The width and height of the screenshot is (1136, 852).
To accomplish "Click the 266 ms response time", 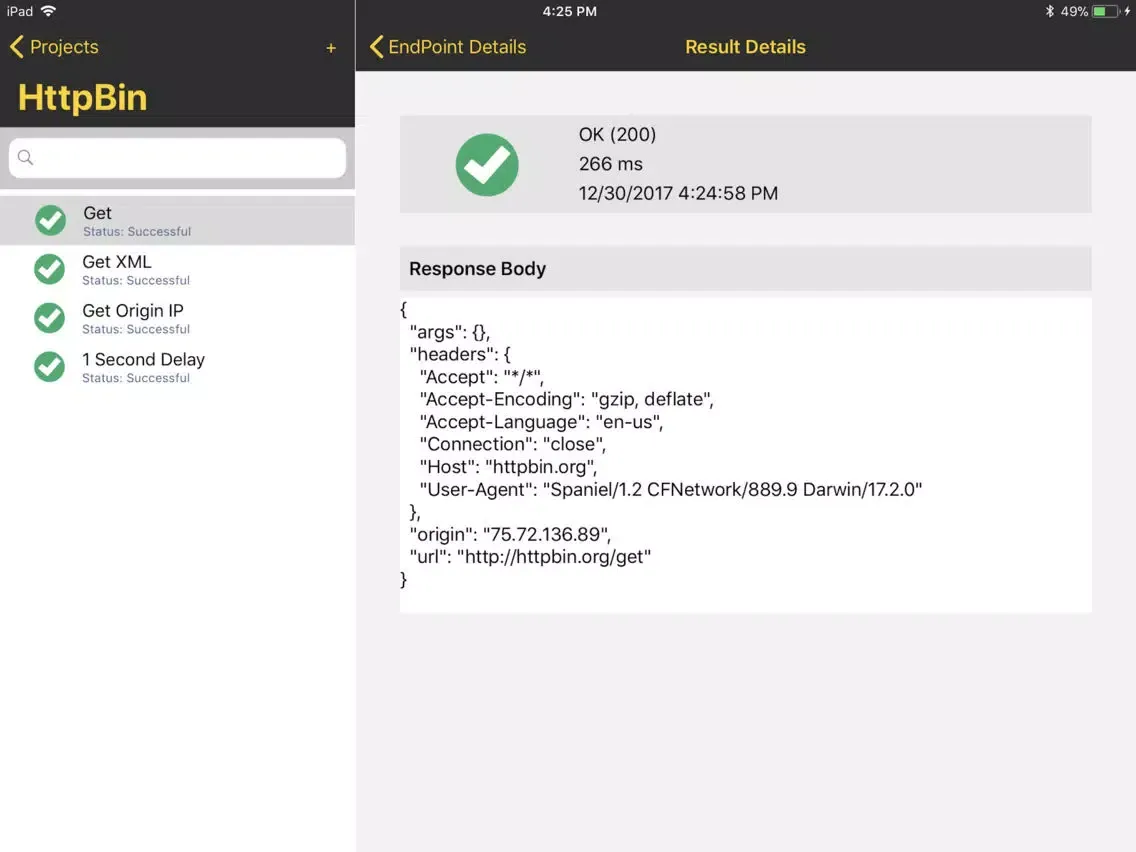I will tap(611, 164).
